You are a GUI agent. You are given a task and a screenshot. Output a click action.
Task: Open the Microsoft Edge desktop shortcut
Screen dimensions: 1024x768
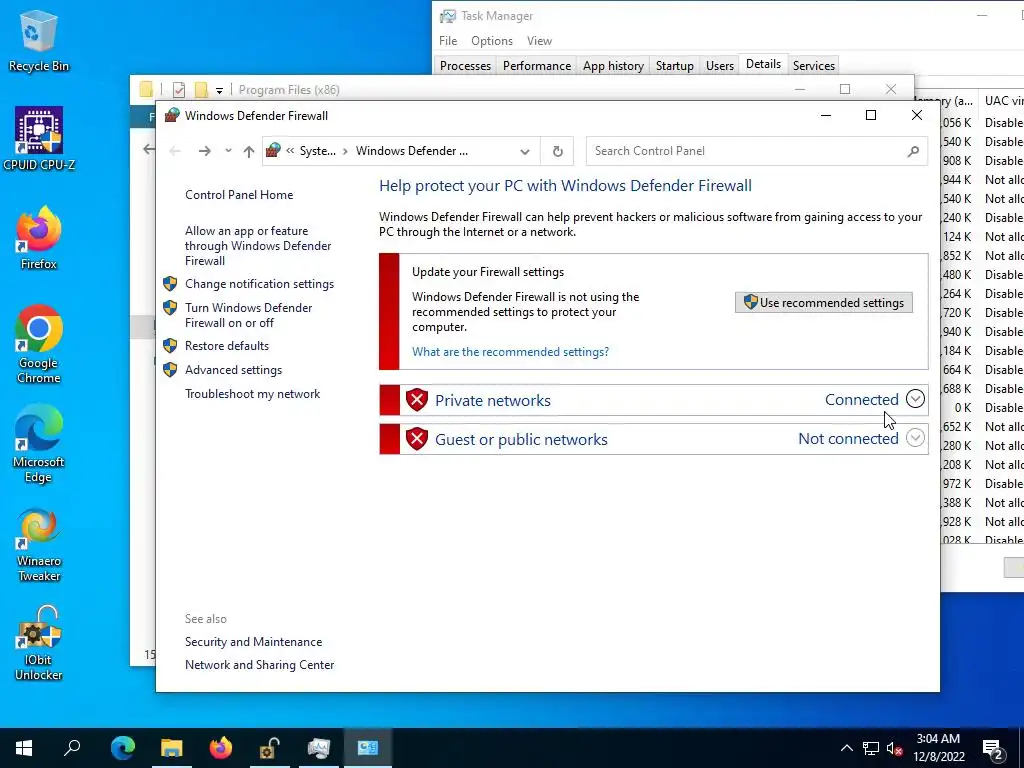pyautogui.click(x=39, y=443)
